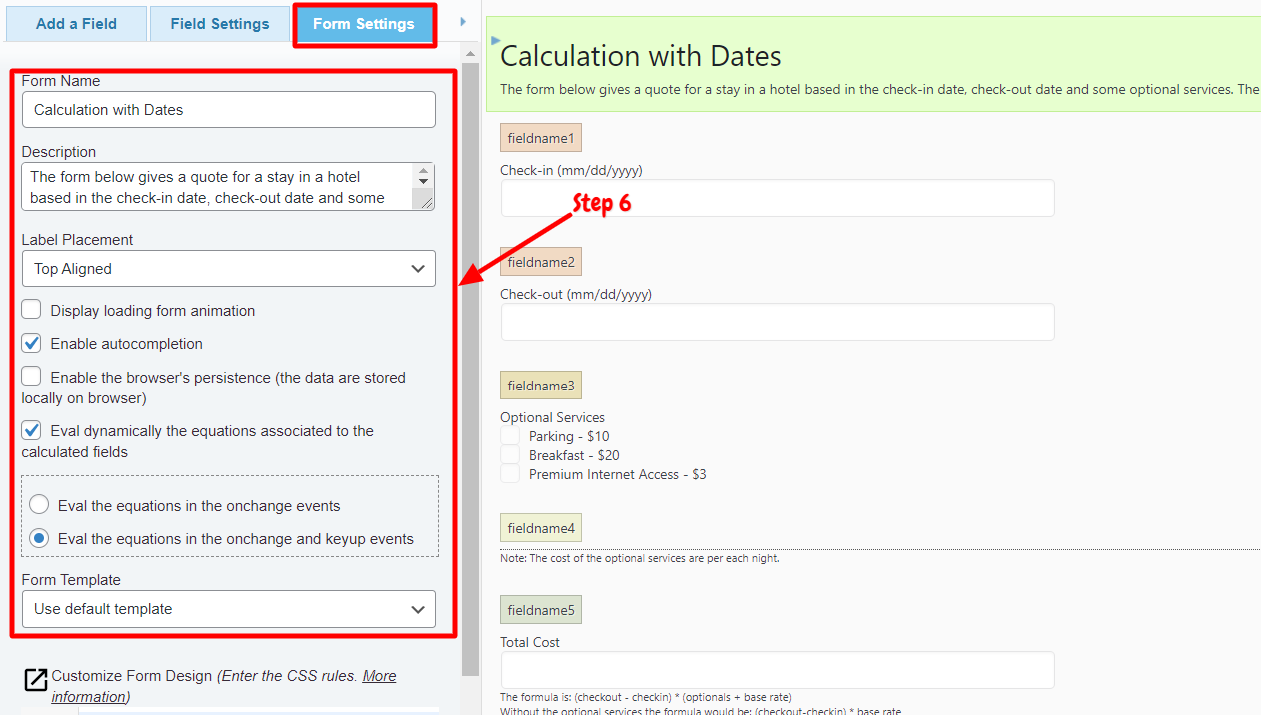Collapse the form title triangle icon
The height and width of the screenshot is (715, 1261).
(x=496, y=41)
